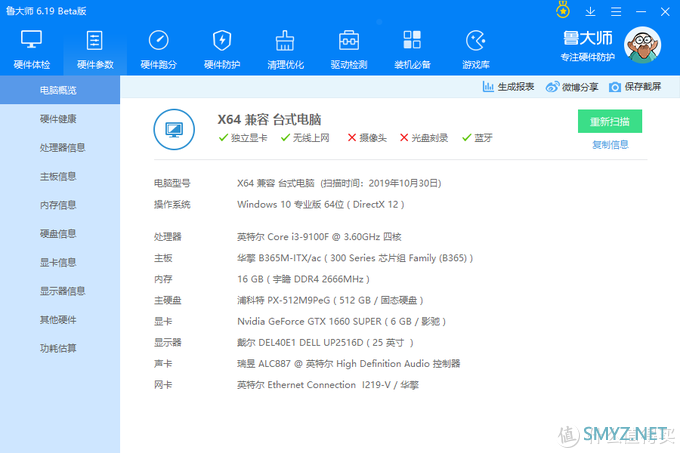This screenshot has width=680, height=453.
Task: Select 内存信息 in the sidebar
Action: point(60,205)
